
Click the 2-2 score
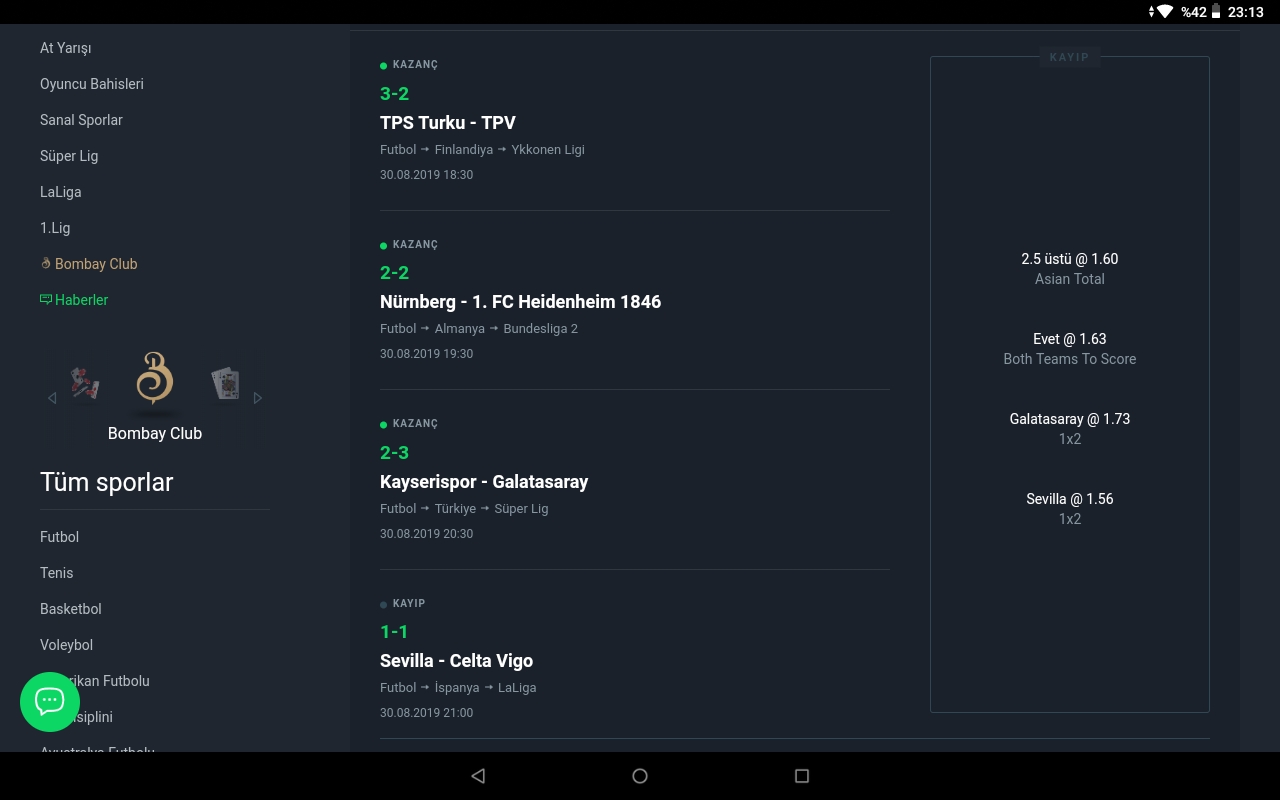[x=394, y=273]
